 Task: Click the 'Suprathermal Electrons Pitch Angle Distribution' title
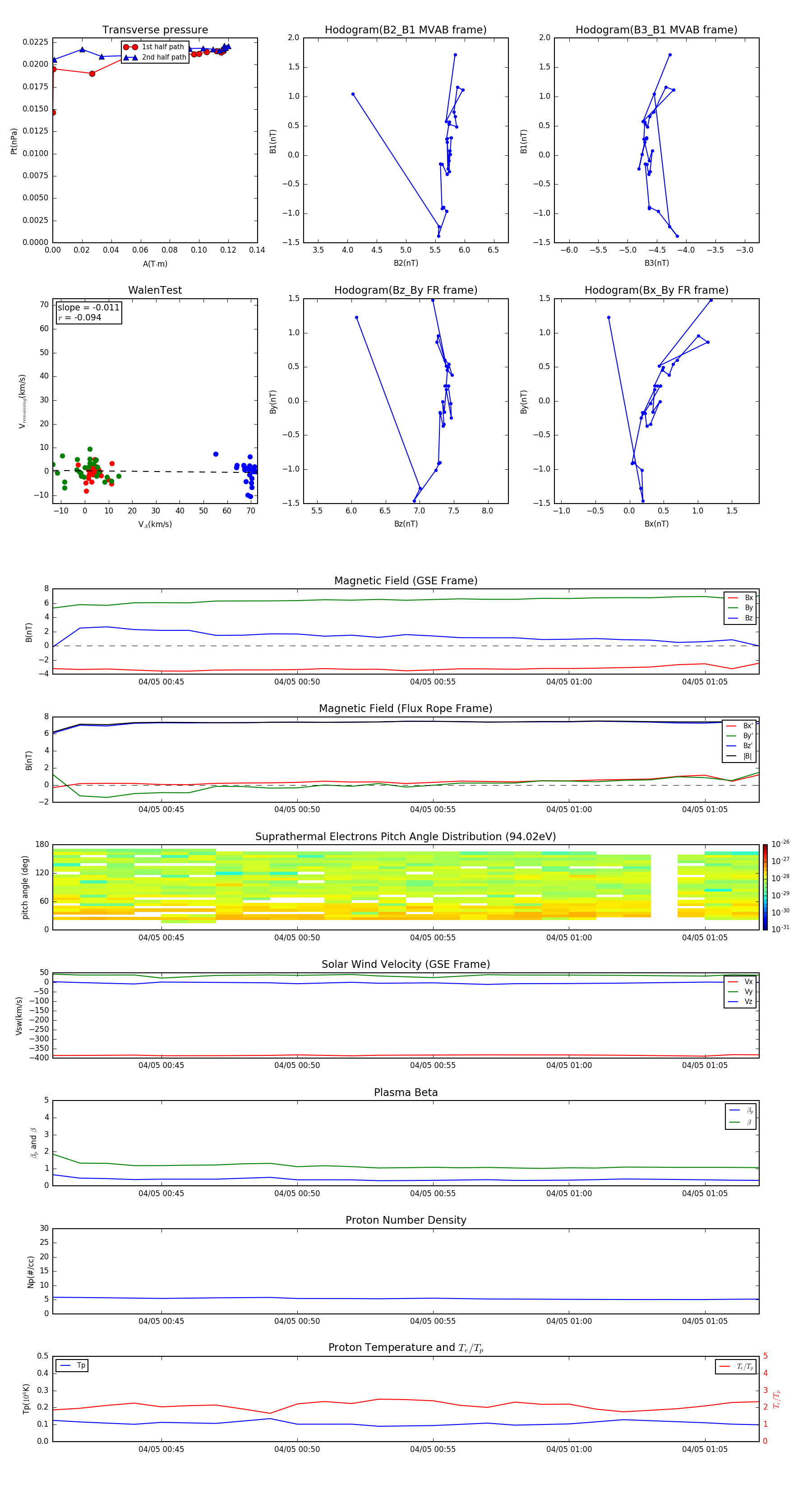click(x=406, y=837)
